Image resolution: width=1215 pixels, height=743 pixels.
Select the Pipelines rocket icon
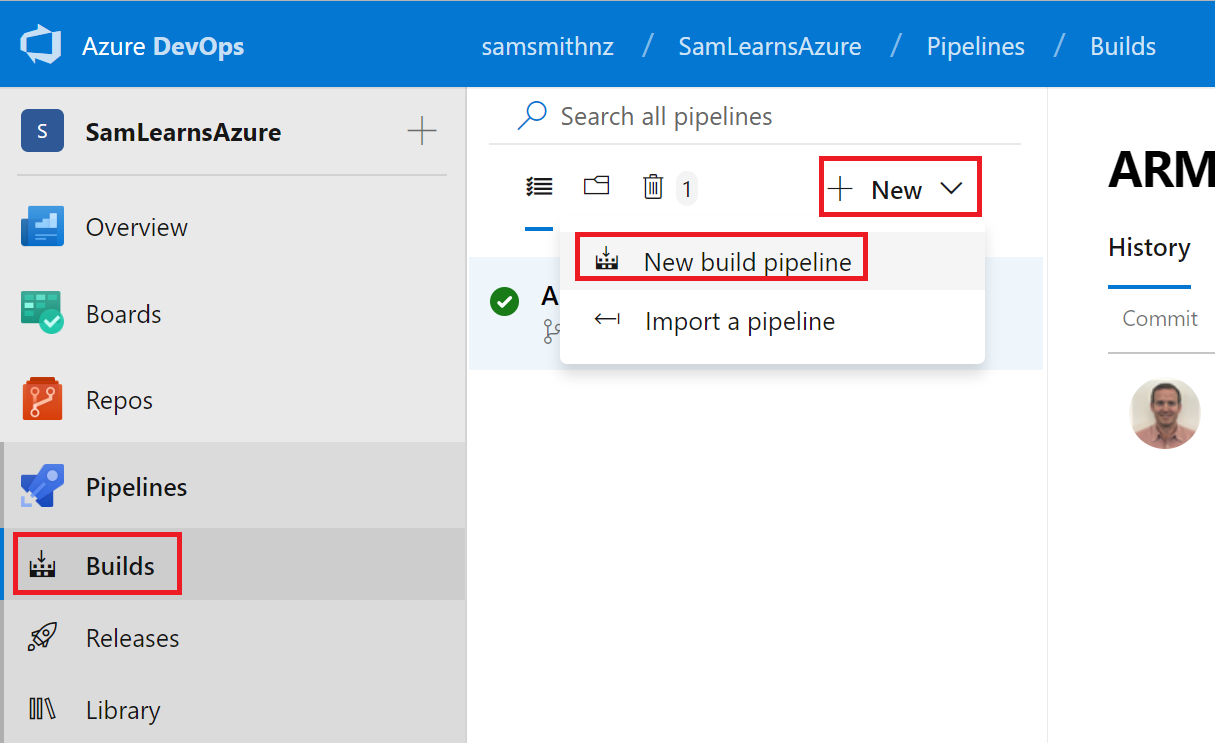tap(42, 487)
